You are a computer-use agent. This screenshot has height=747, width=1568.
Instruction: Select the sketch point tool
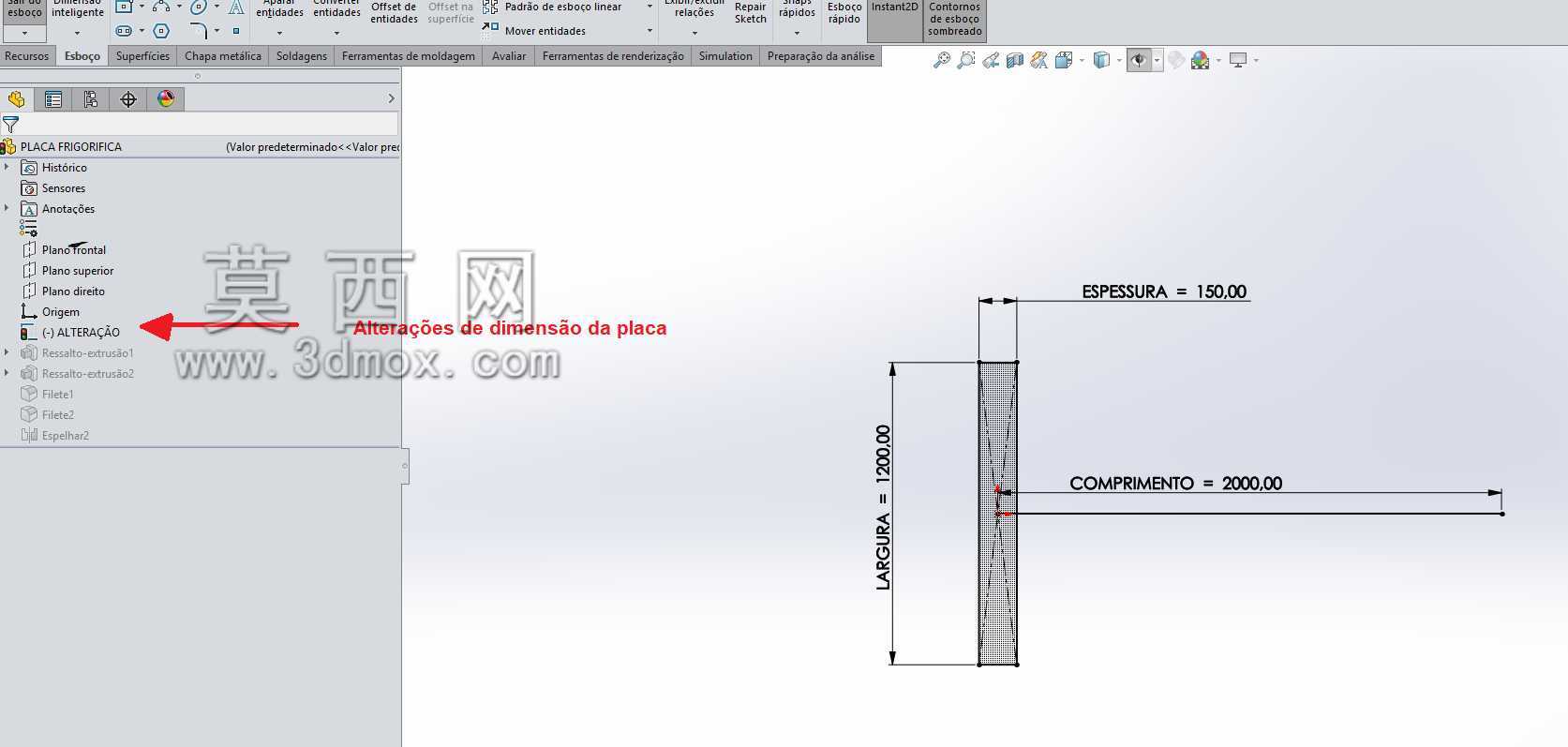(236, 31)
